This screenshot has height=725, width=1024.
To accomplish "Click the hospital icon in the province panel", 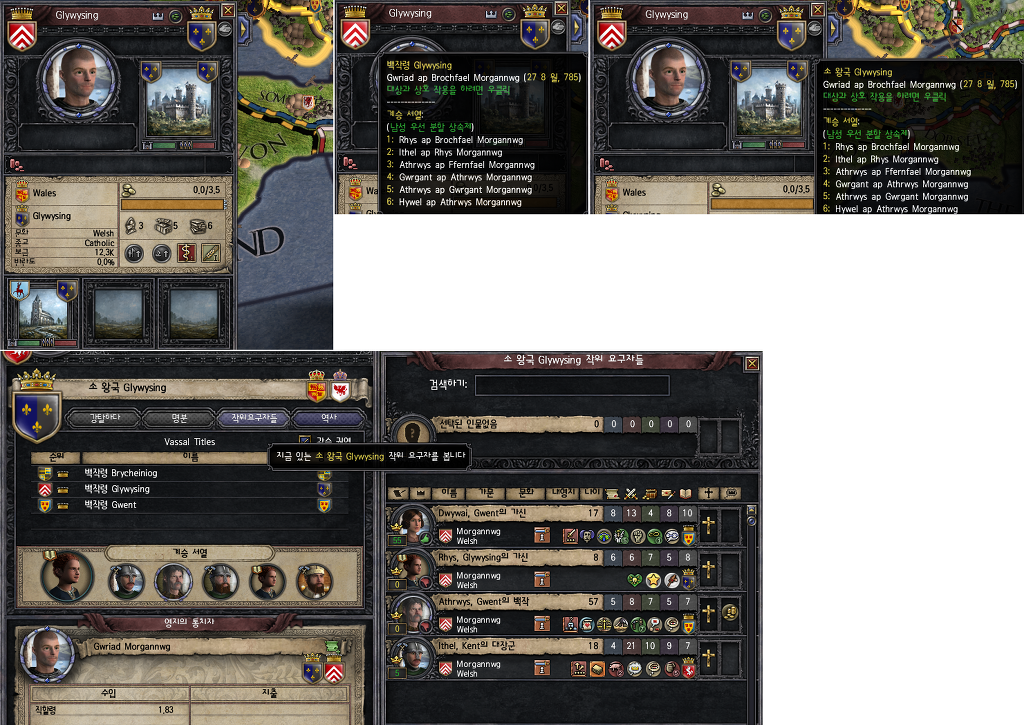I will (187, 253).
